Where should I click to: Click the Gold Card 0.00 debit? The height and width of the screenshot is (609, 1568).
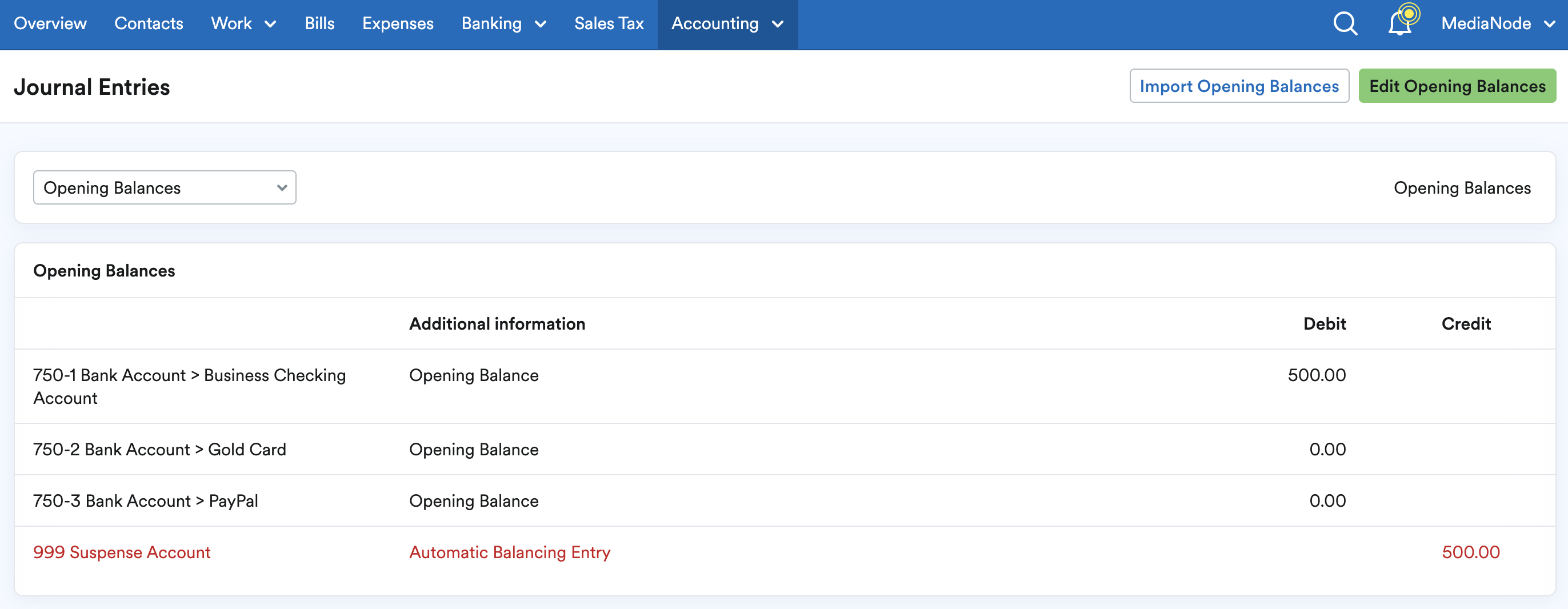(x=1327, y=450)
